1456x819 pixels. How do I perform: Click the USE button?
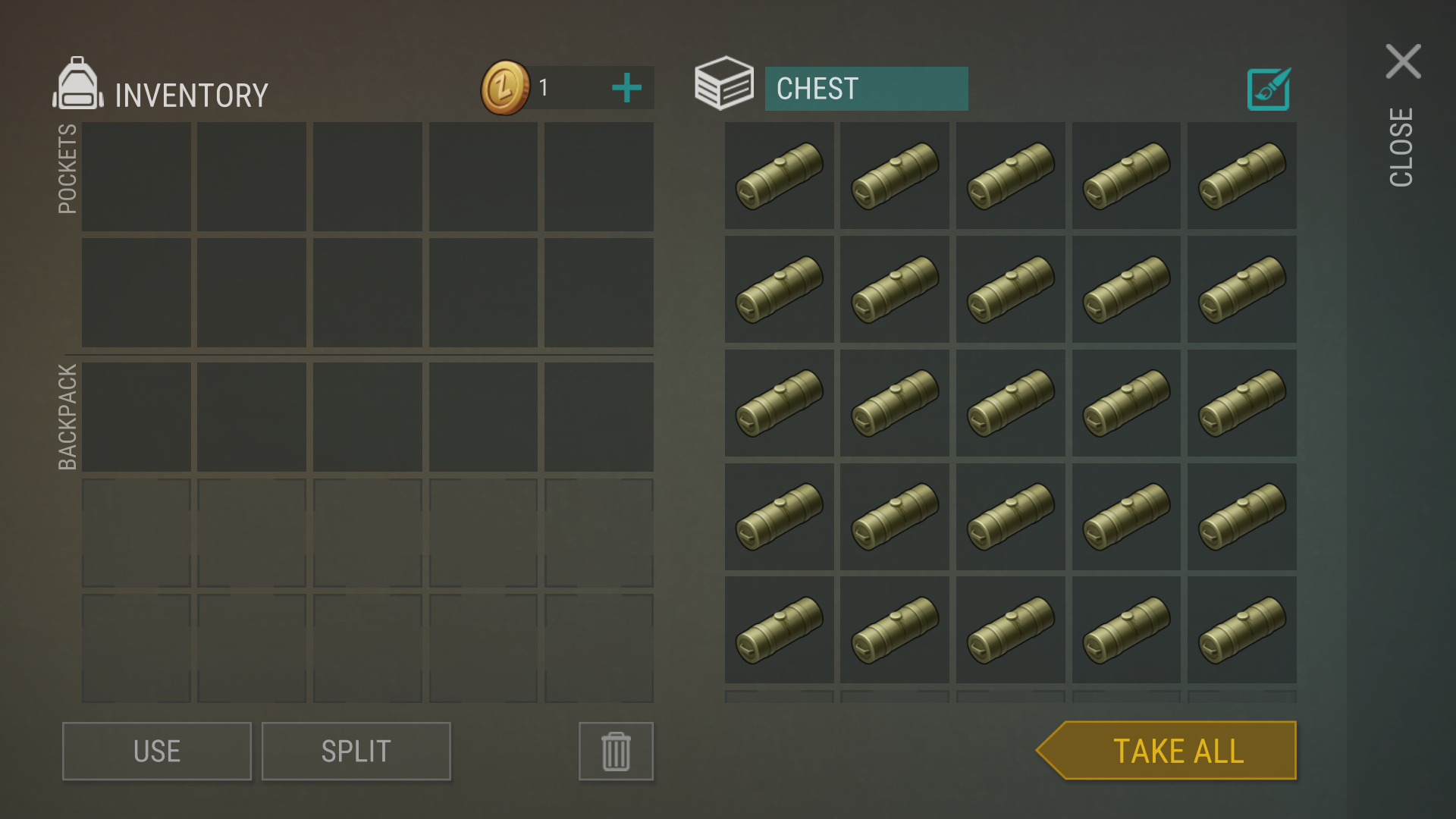coord(157,752)
